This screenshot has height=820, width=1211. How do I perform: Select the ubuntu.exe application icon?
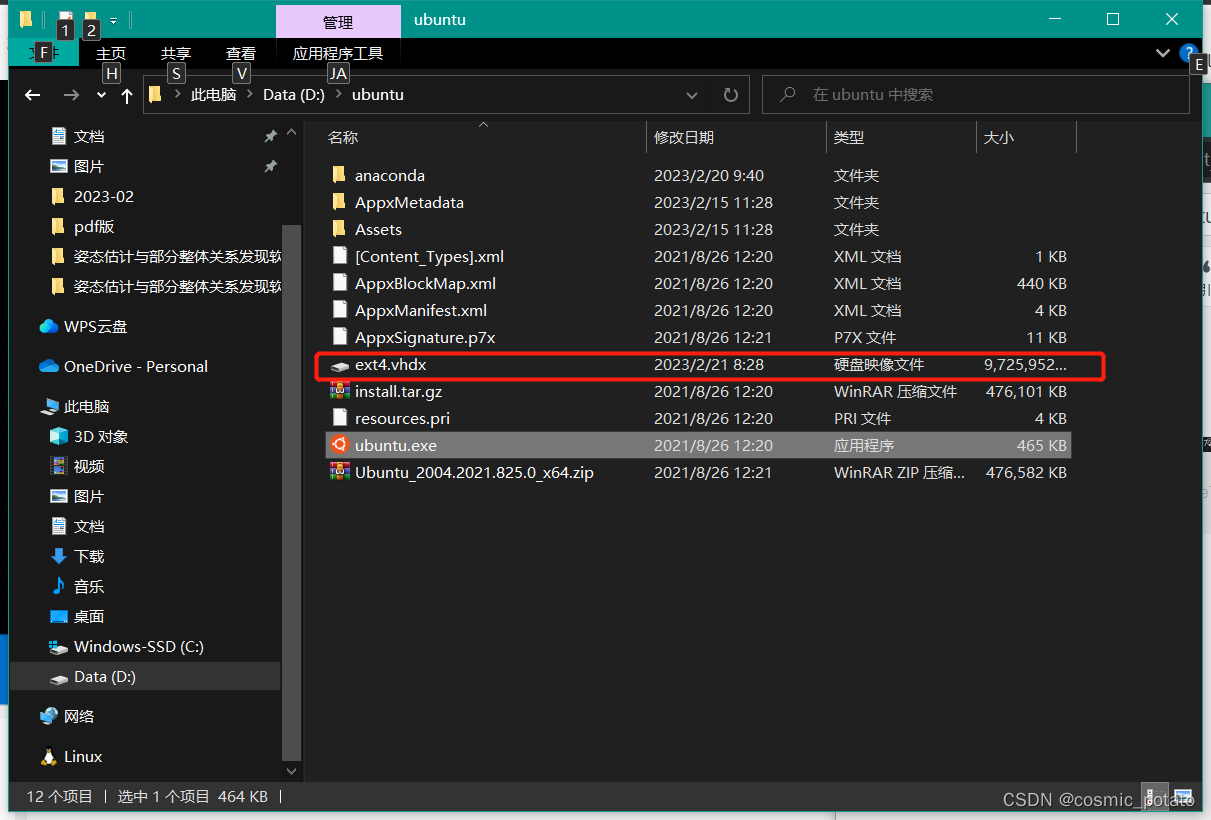(x=339, y=445)
